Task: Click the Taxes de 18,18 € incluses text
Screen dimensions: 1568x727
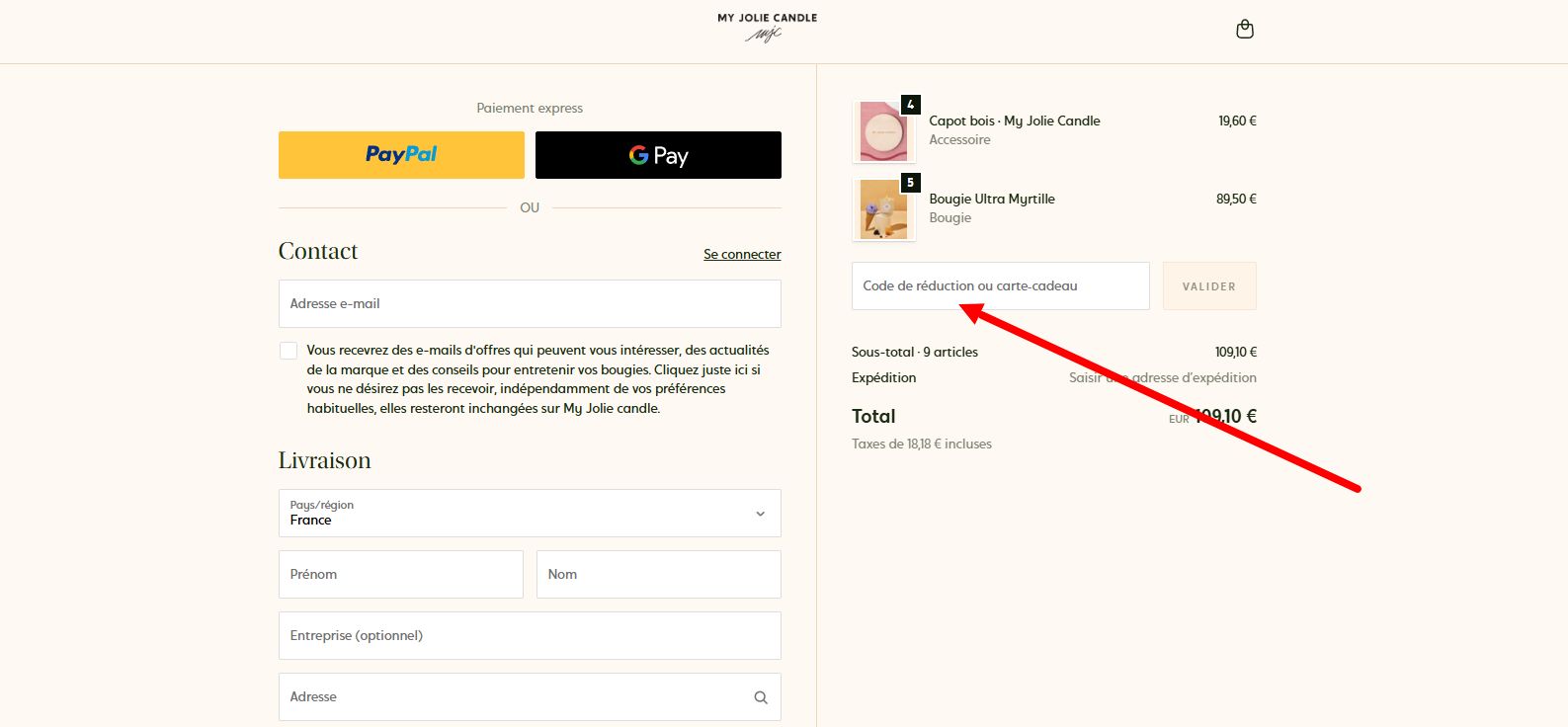Action: pyautogui.click(x=922, y=444)
